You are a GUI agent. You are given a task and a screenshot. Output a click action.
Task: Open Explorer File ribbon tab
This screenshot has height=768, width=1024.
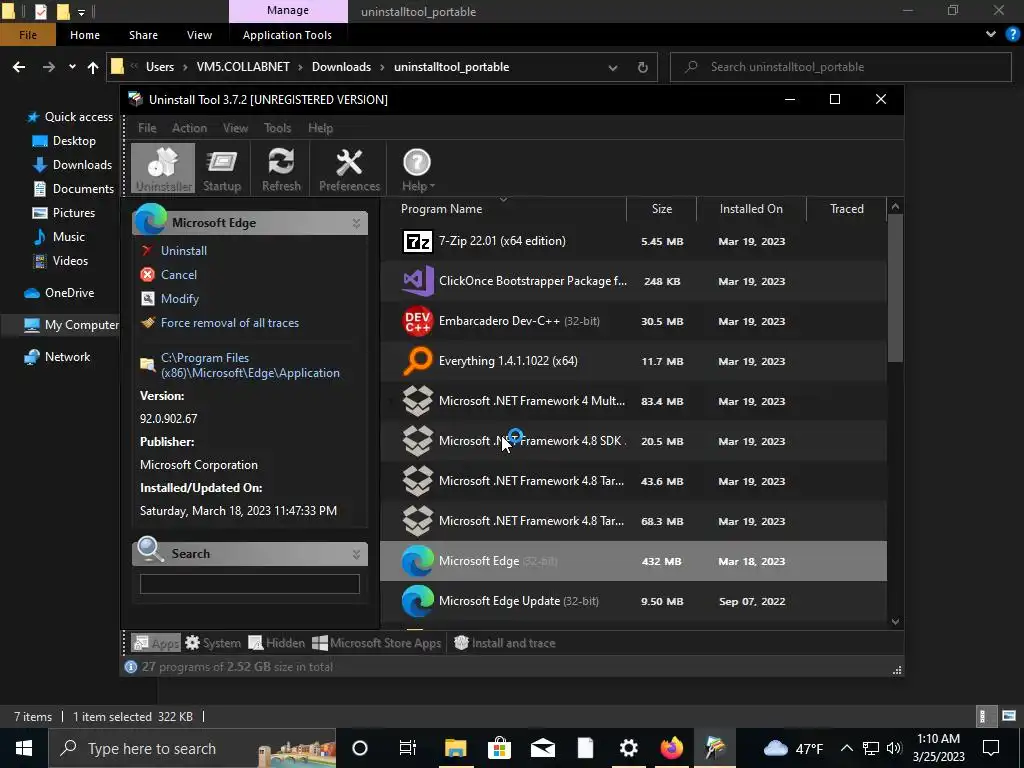coord(27,35)
